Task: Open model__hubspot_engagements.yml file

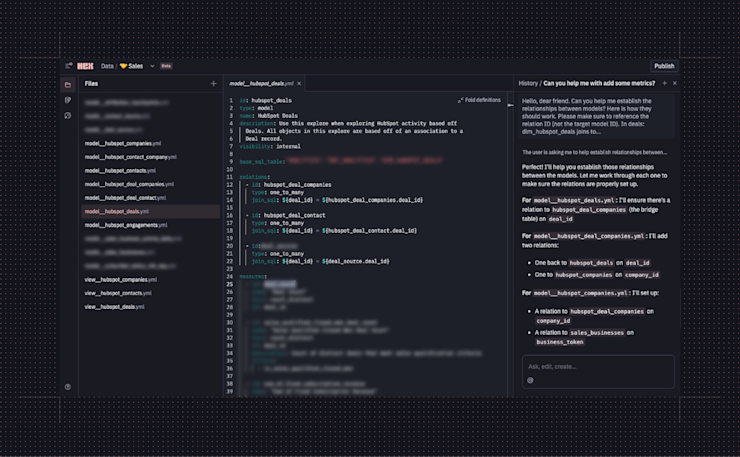Action: tap(126, 225)
